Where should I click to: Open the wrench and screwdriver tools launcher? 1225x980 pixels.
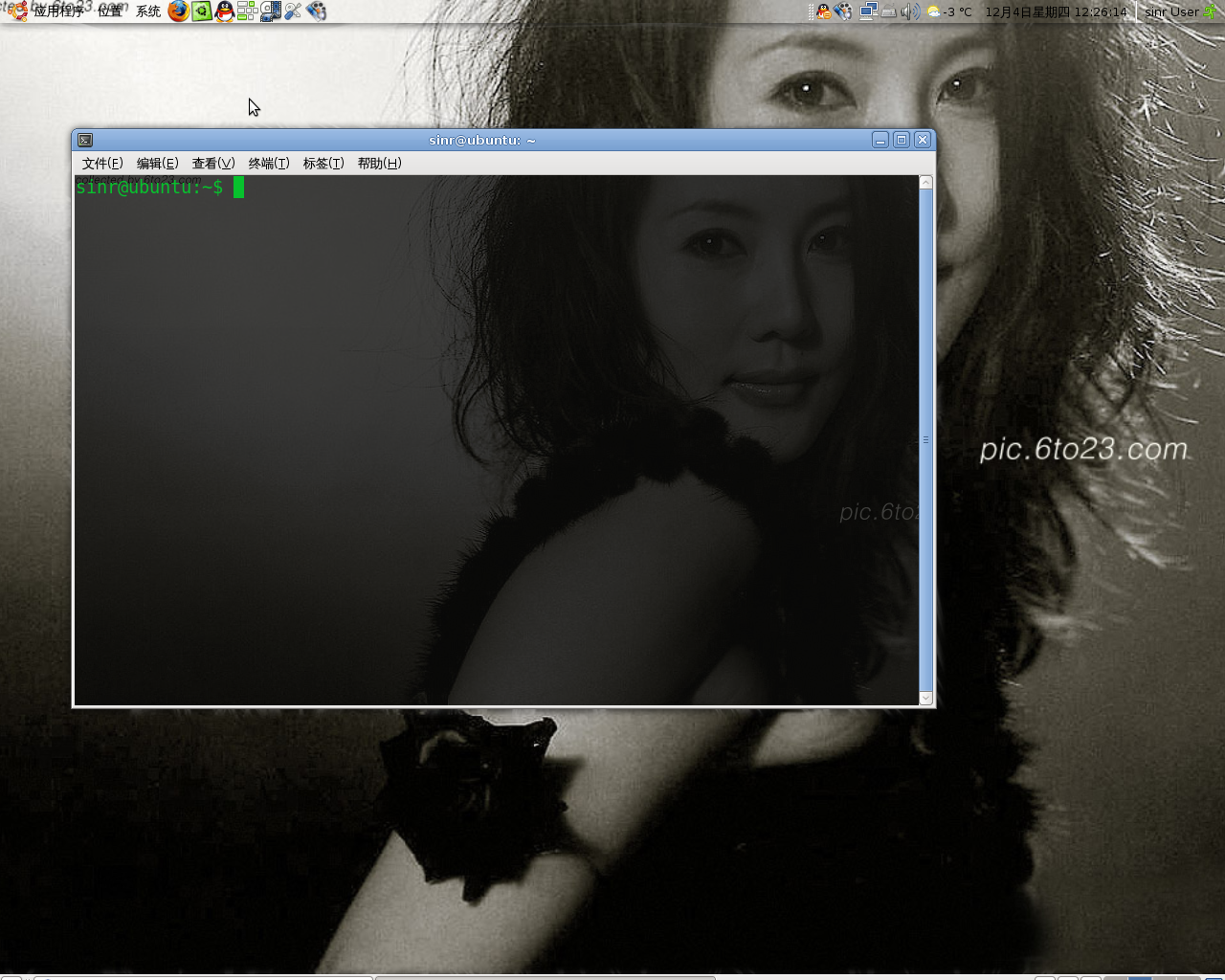[x=293, y=11]
